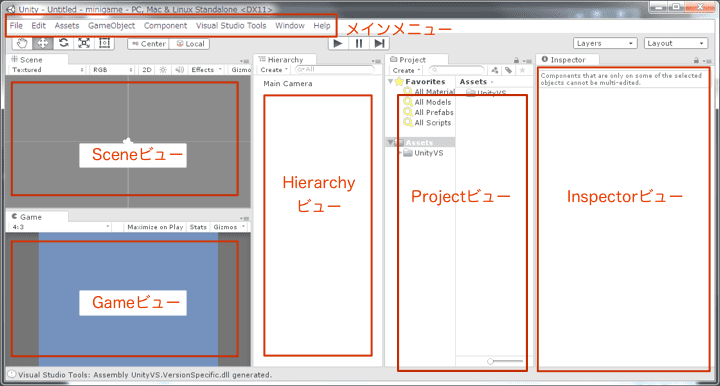
Task: Select the Rect transform tool
Action: click(105, 43)
